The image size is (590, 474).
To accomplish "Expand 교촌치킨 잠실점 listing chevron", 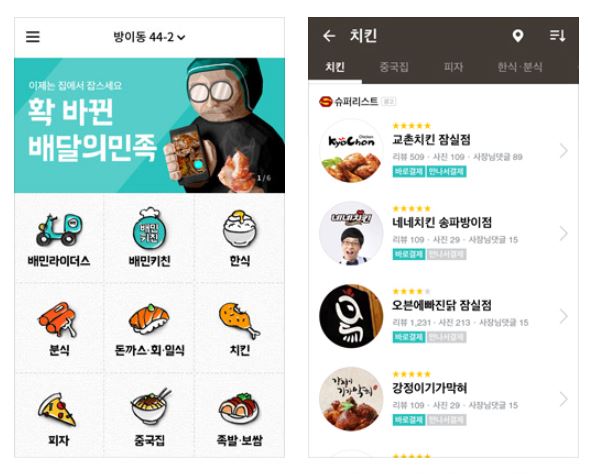I will (563, 150).
